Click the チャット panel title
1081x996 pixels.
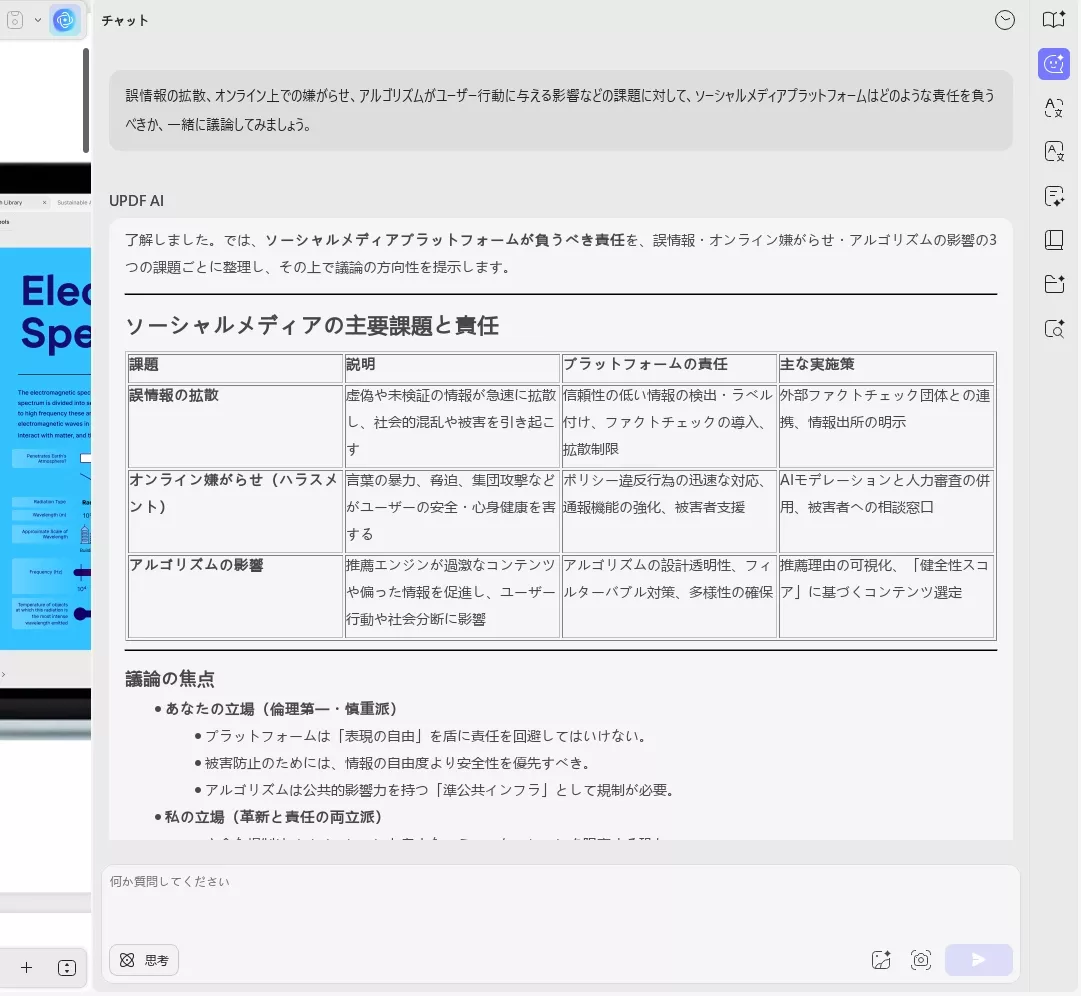coord(125,21)
